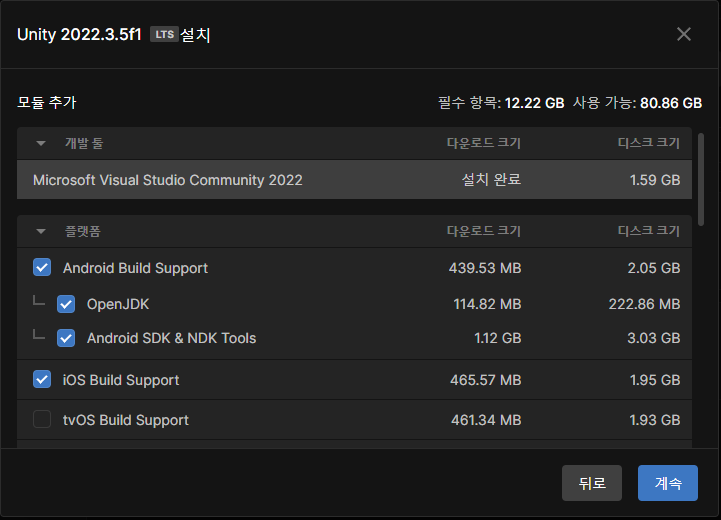Click the 뒤로 button
721x520 pixels.
click(592, 483)
